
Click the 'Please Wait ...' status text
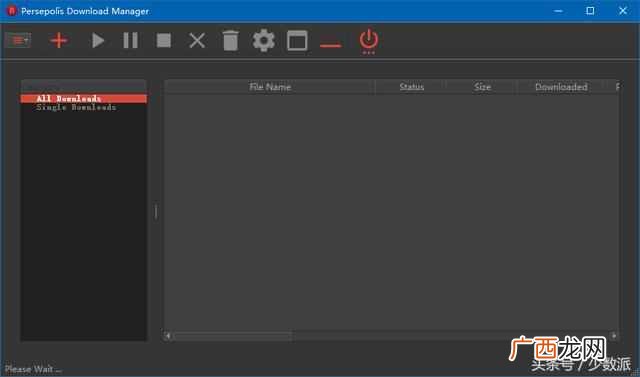click(x=33, y=370)
